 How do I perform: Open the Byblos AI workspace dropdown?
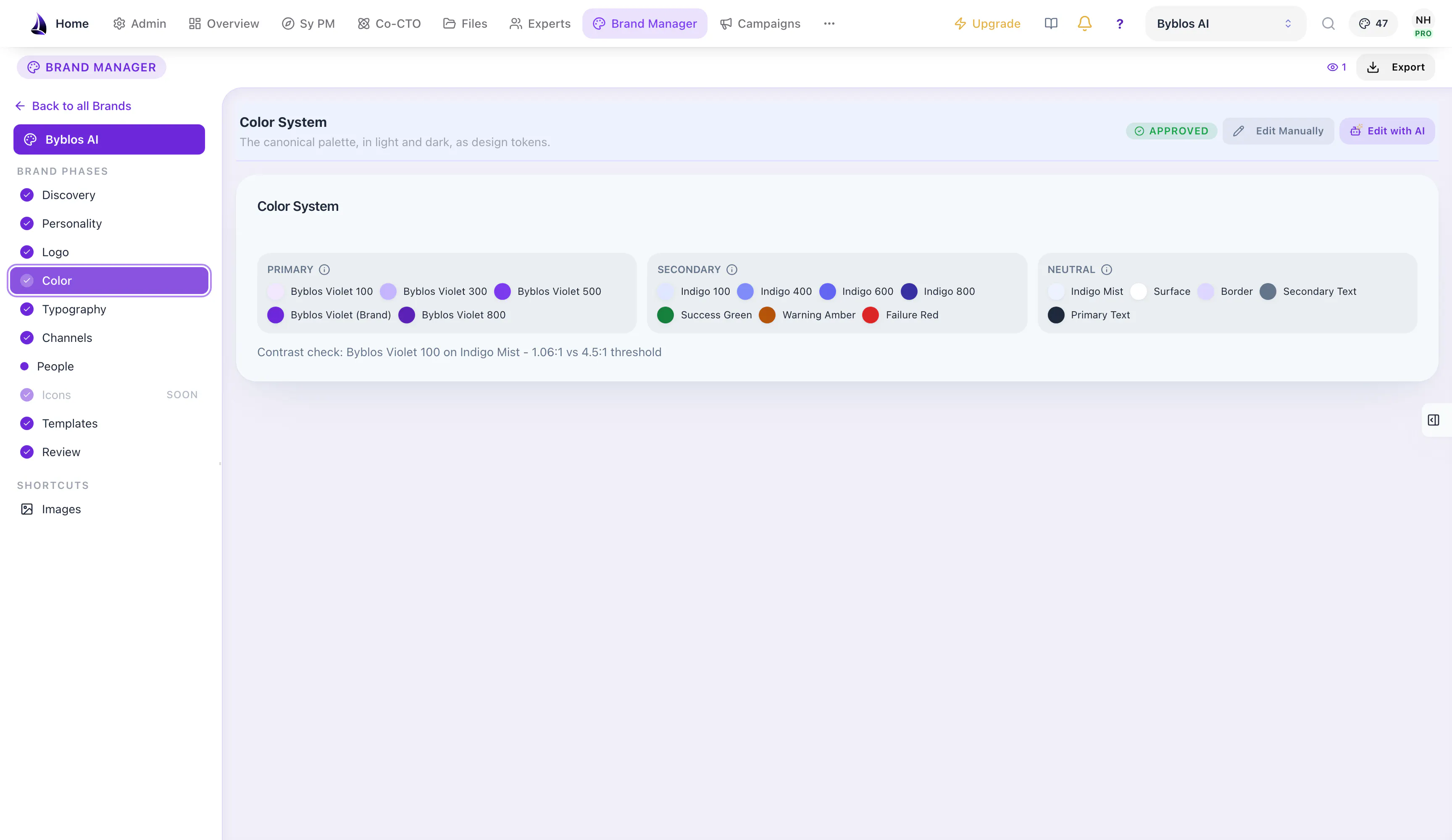pos(1225,24)
